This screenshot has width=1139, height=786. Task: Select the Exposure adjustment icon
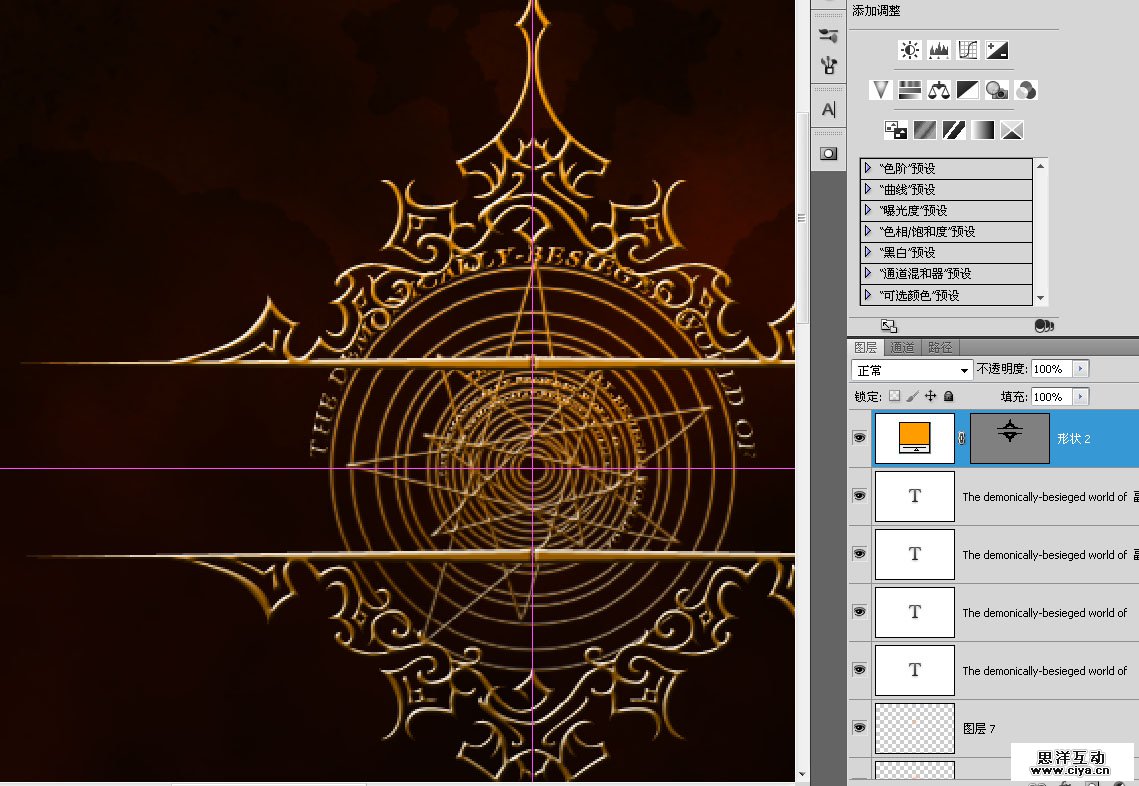[996, 50]
